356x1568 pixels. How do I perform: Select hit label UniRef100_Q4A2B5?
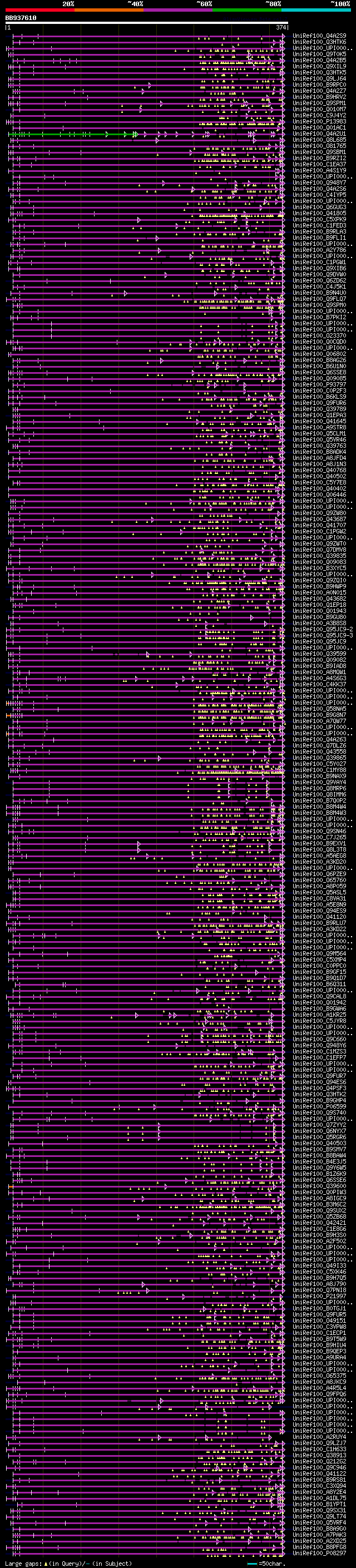pyautogui.click(x=319, y=60)
